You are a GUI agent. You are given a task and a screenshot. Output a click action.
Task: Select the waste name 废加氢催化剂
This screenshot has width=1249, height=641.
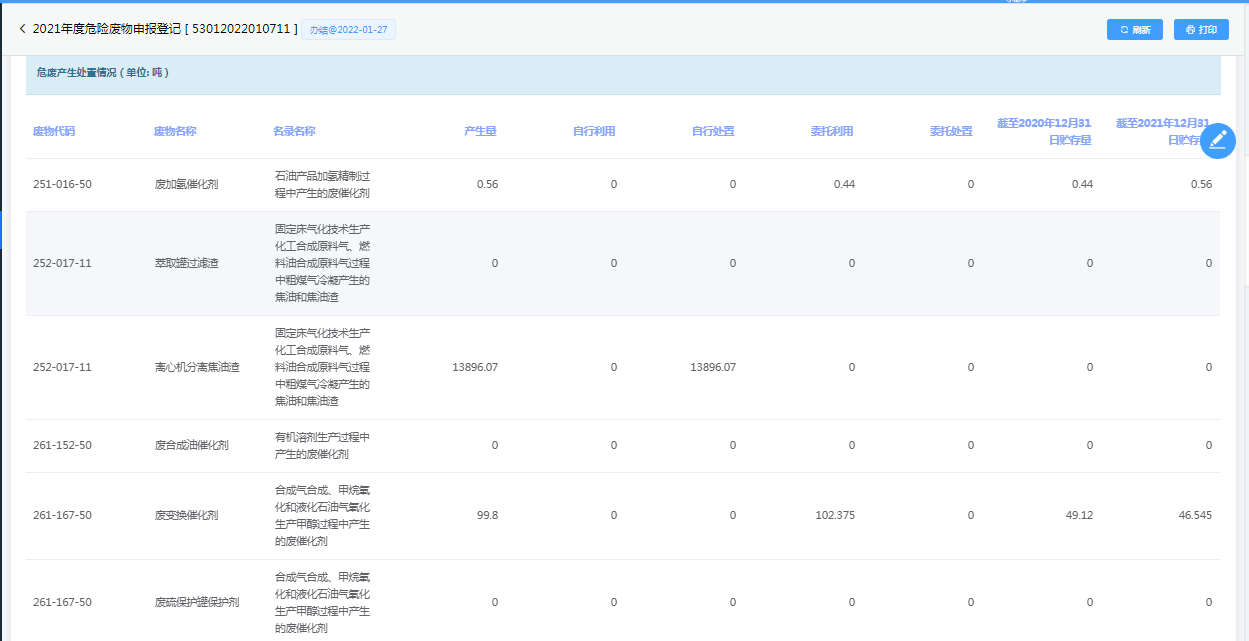187,184
